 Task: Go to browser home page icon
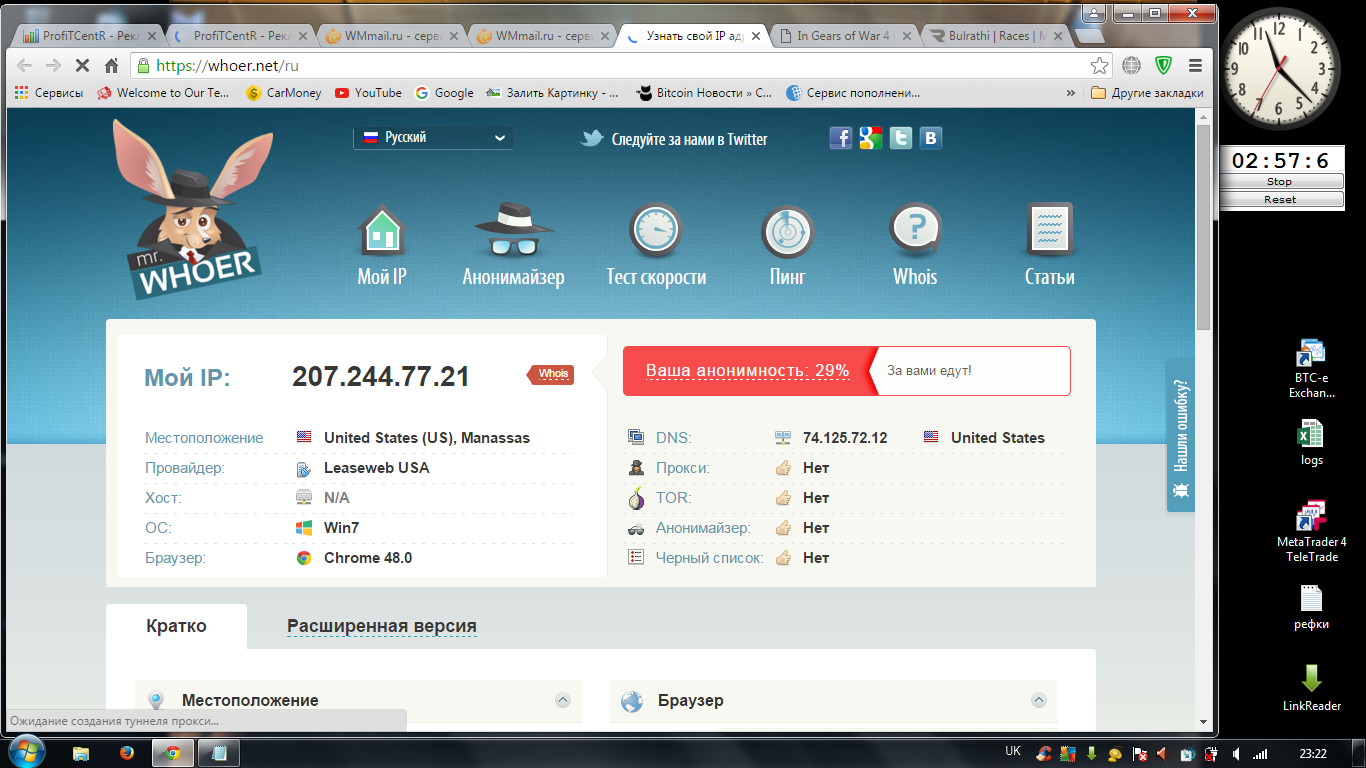pos(112,66)
